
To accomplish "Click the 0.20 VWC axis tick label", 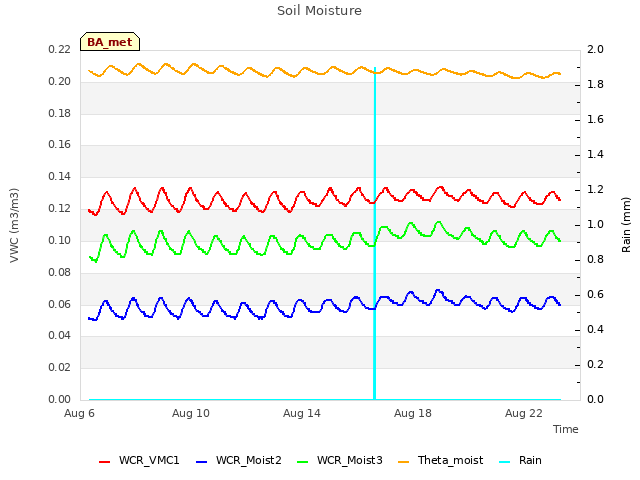I will pos(60,81).
